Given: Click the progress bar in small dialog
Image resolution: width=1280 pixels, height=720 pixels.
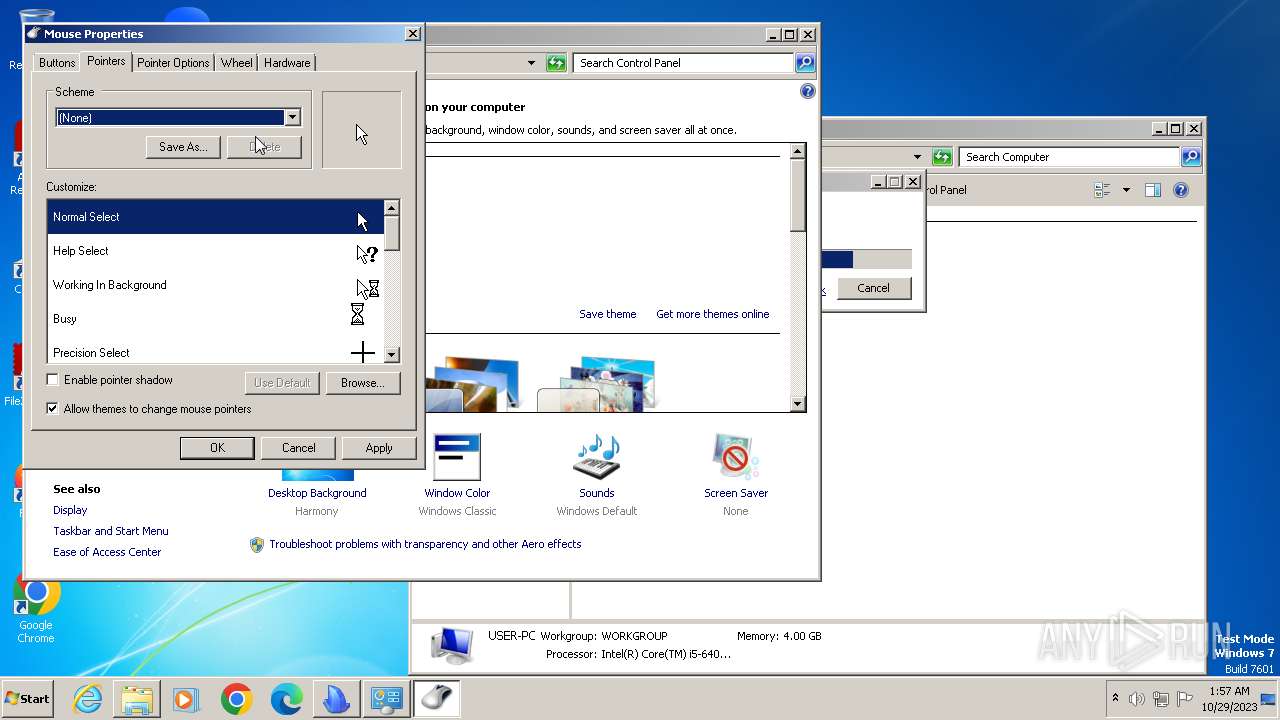Looking at the screenshot, I should click(x=866, y=259).
